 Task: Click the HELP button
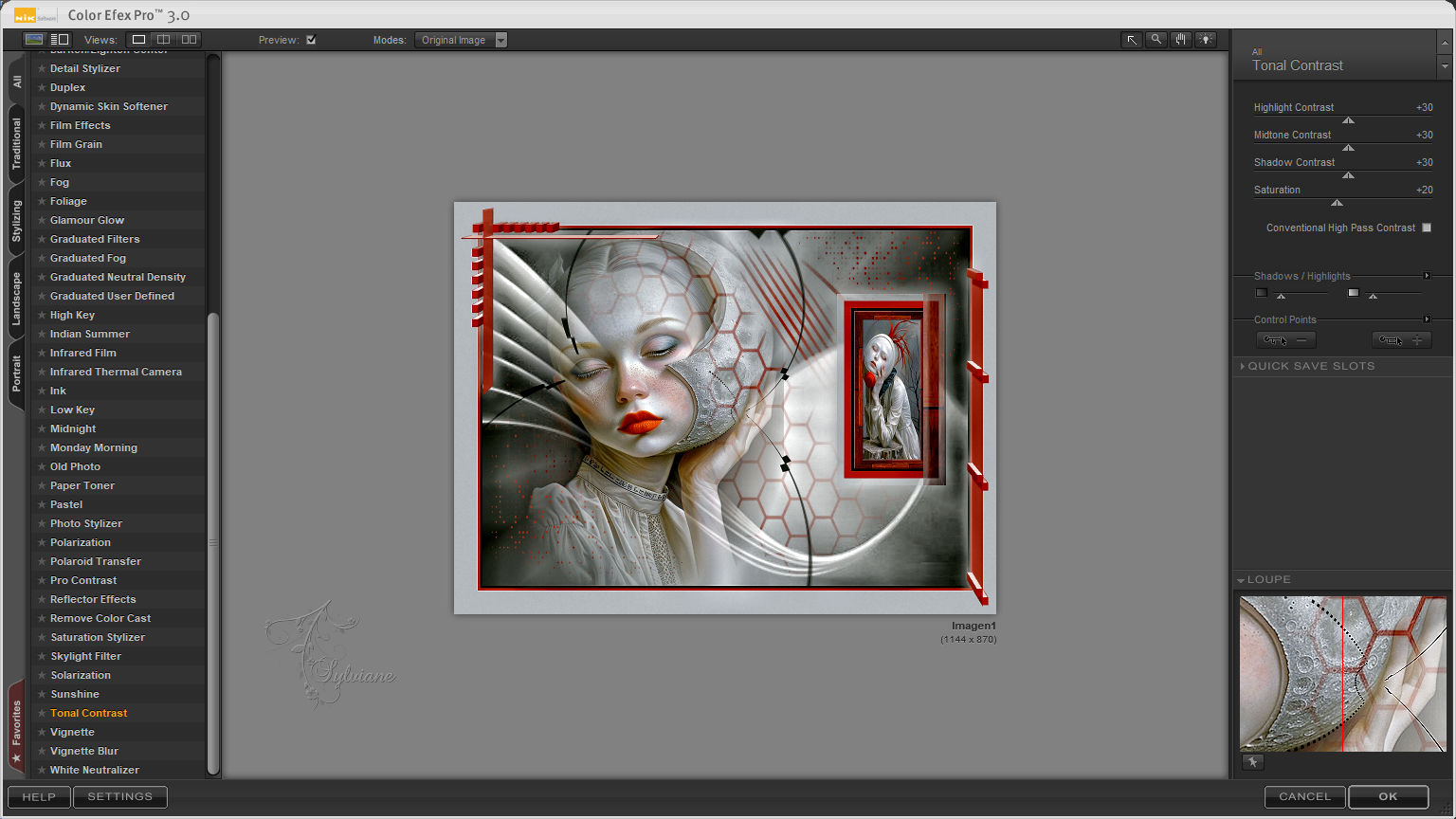pyautogui.click(x=39, y=797)
